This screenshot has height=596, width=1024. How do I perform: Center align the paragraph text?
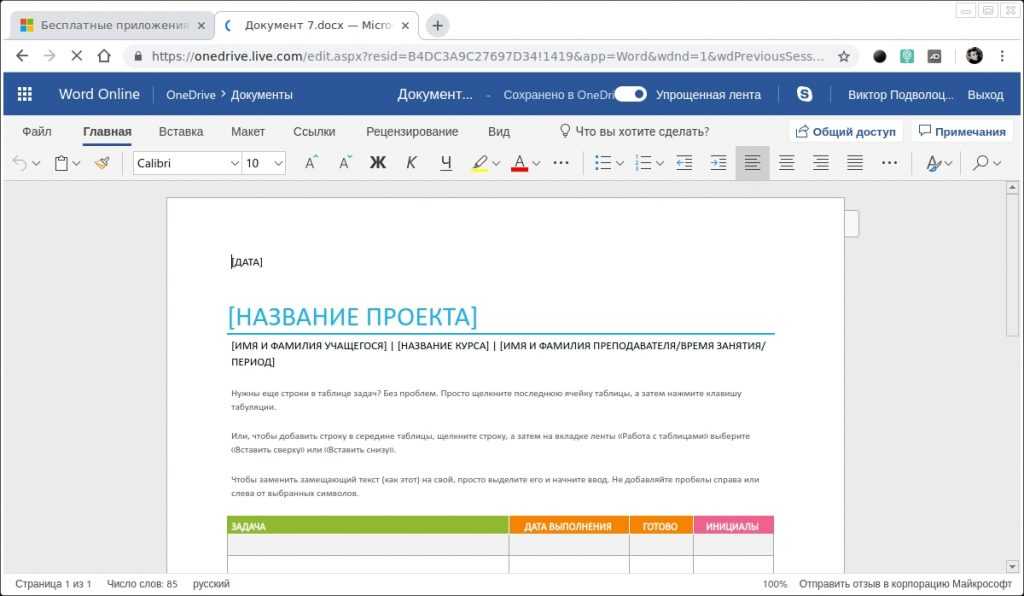click(787, 163)
